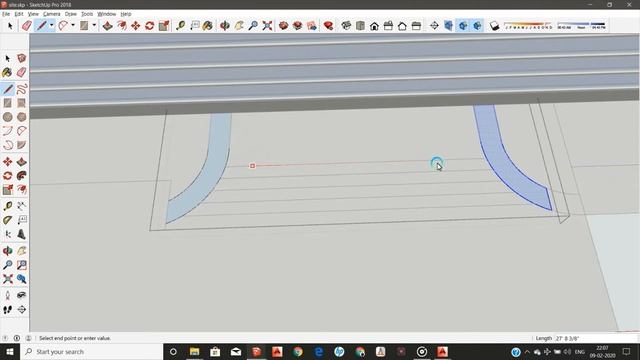Open Line tool dropdown arrow
Image resolution: width=640 pixels, height=360 pixels.
click(51, 26)
